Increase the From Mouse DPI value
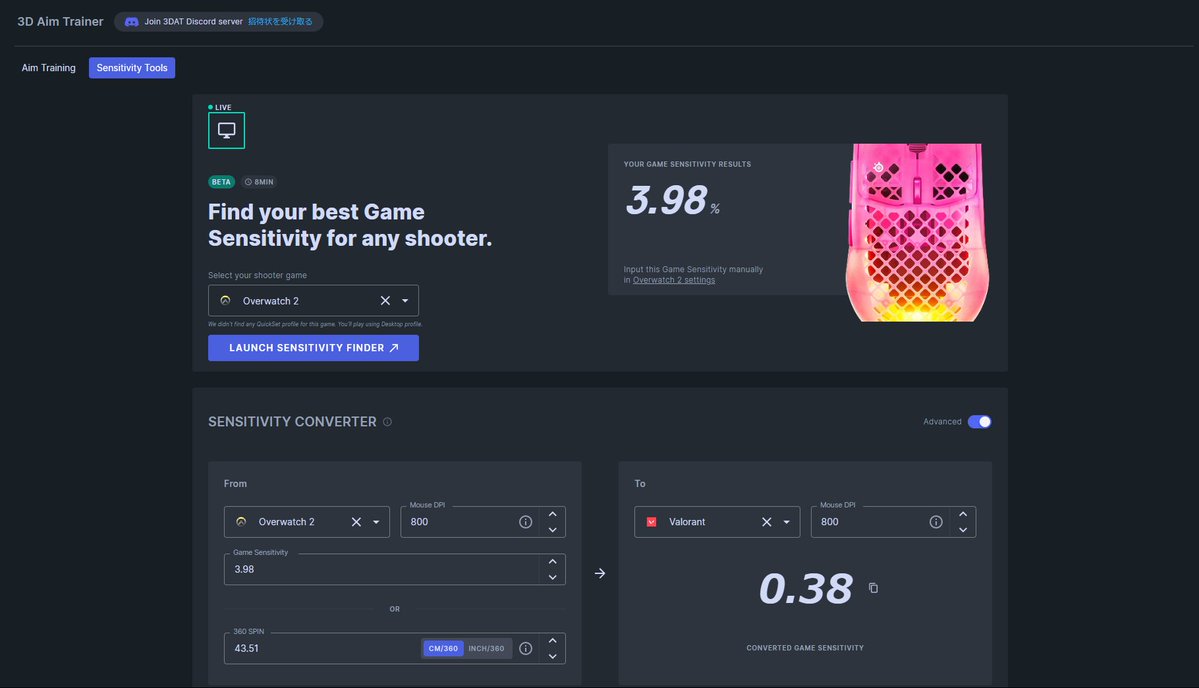The width and height of the screenshot is (1199, 688). click(552, 514)
